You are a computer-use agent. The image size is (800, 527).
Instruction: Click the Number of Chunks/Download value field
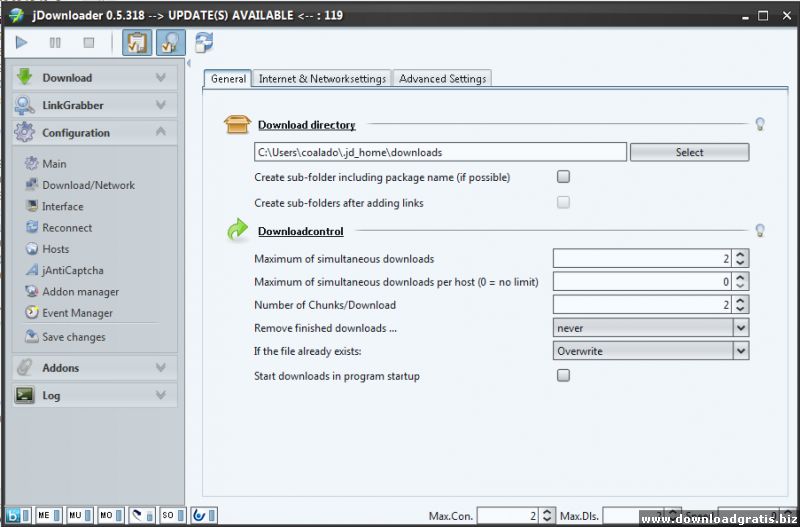[642, 305]
